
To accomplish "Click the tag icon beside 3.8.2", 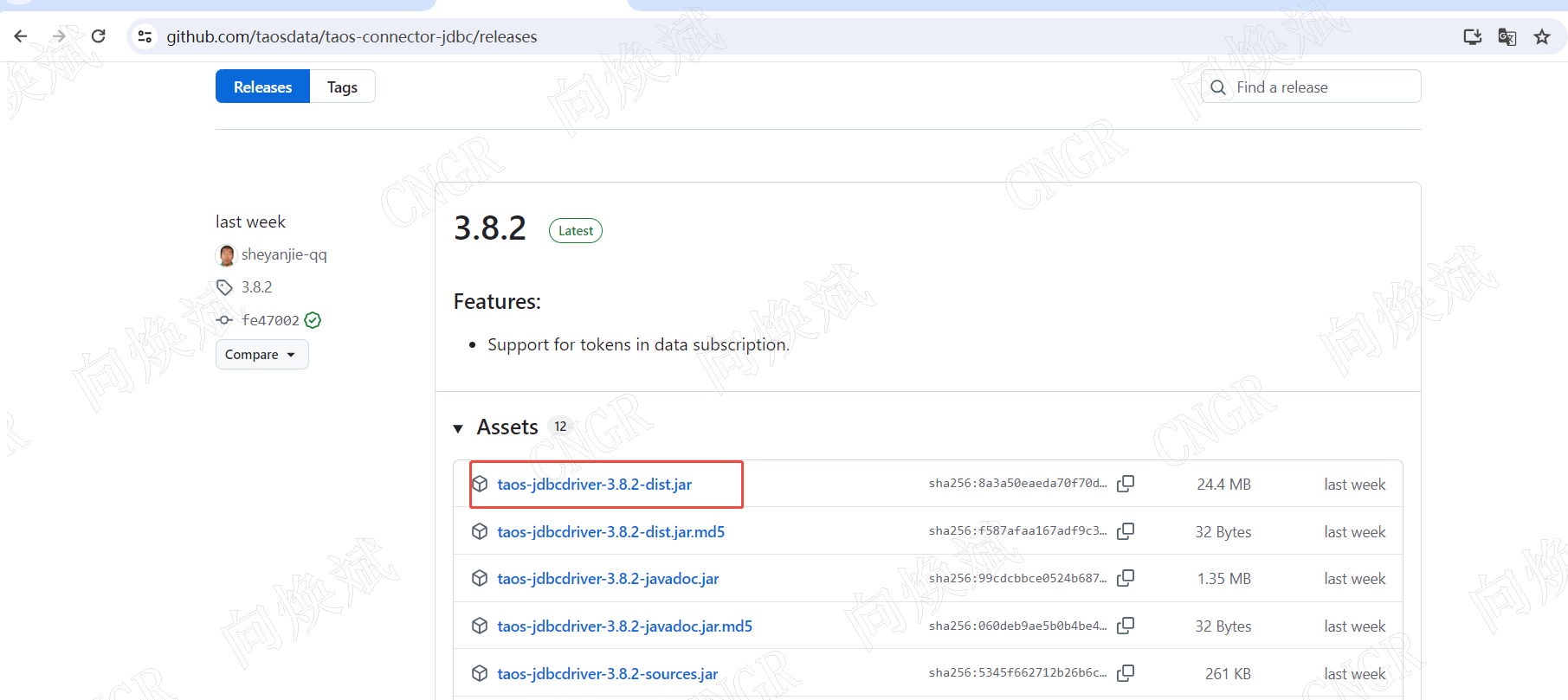I will tap(224, 287).
